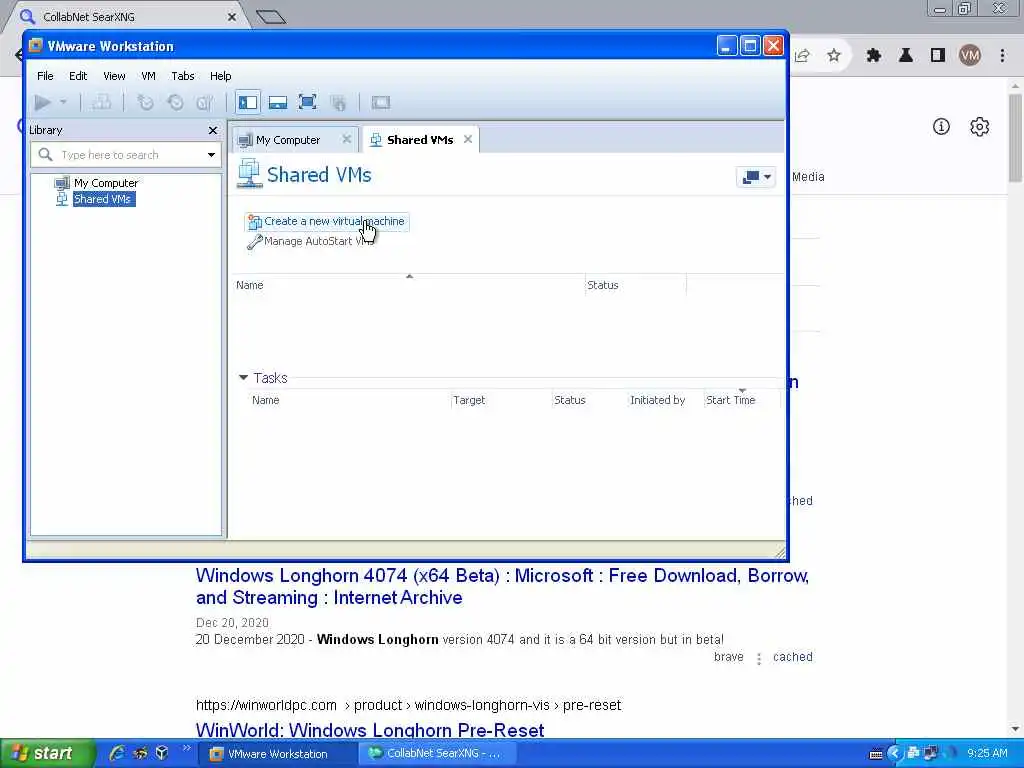The width and height of the screenshot is (1024, 768).
Task: Click the browser CollabNet SearXNG tab
Action: pyautogui.click(x=124, y=16)
